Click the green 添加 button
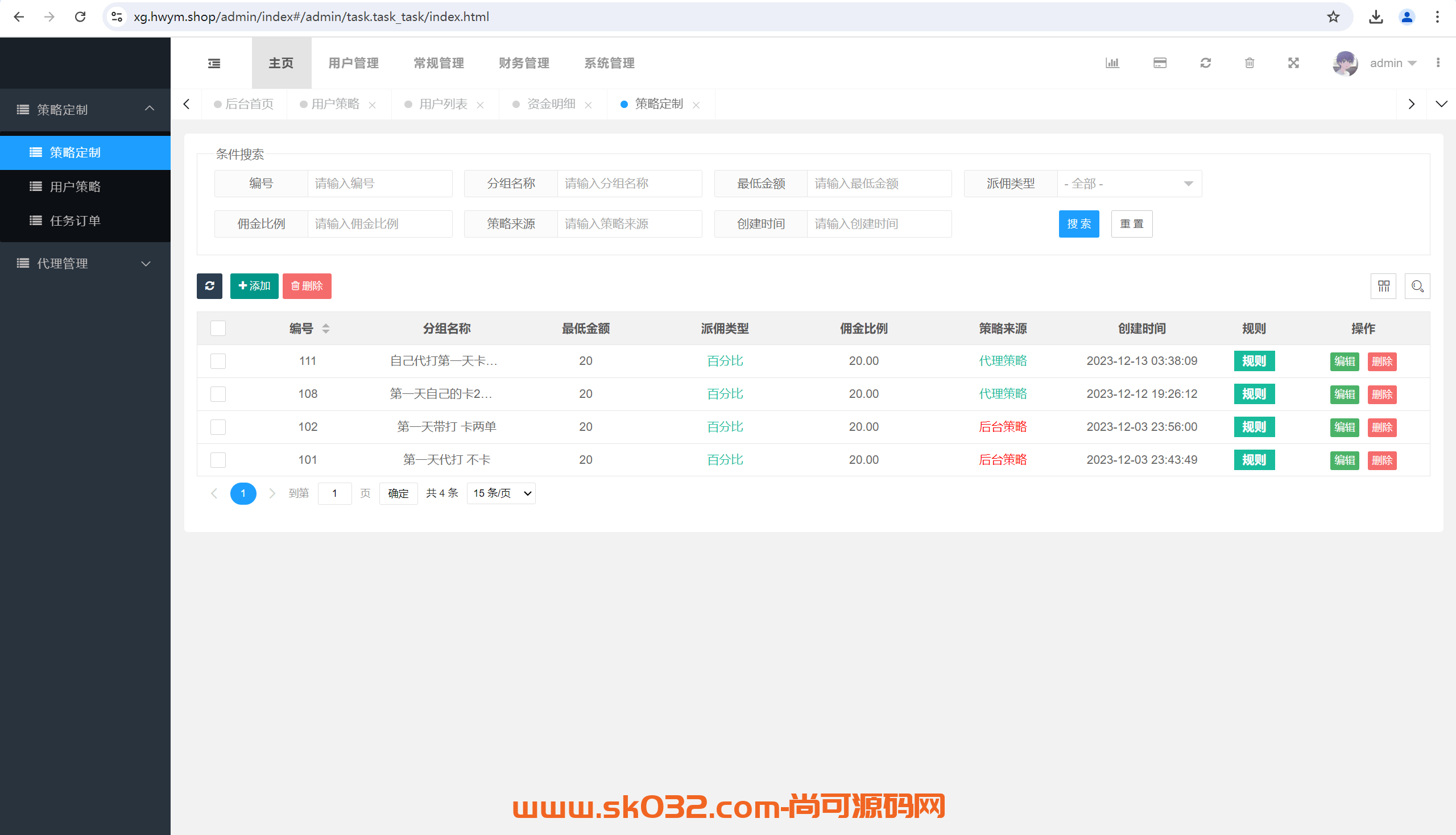The image size is (1456, 835). 254,285
